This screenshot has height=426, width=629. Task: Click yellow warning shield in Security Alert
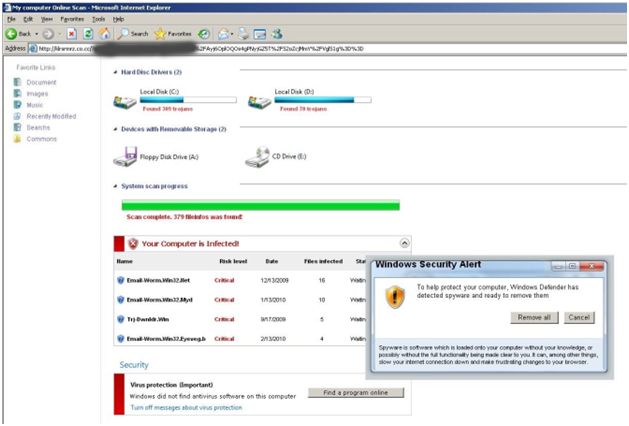click(x=395, y=297)
